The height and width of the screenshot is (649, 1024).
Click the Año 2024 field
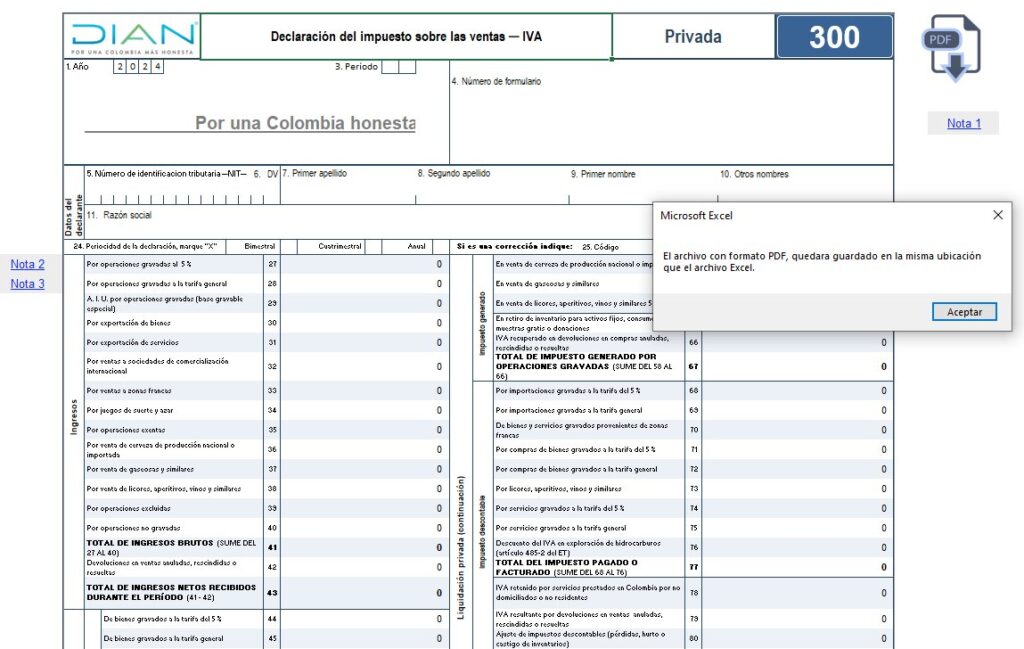pos(138,67)
